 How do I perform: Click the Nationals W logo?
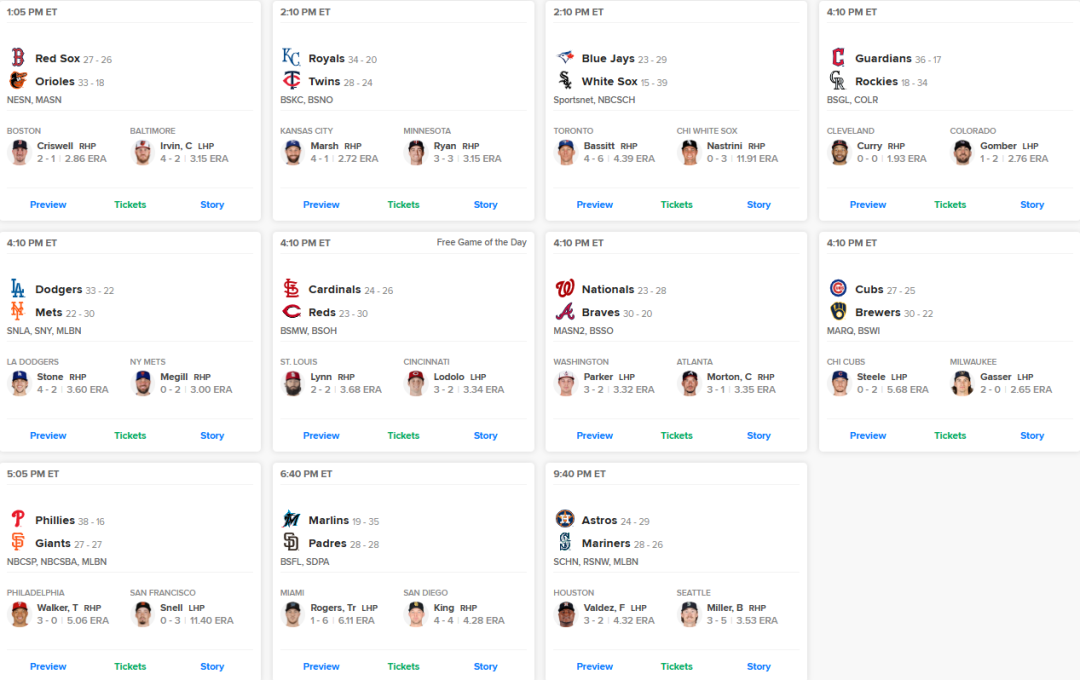pyautogui.click(x=565, y=288)
